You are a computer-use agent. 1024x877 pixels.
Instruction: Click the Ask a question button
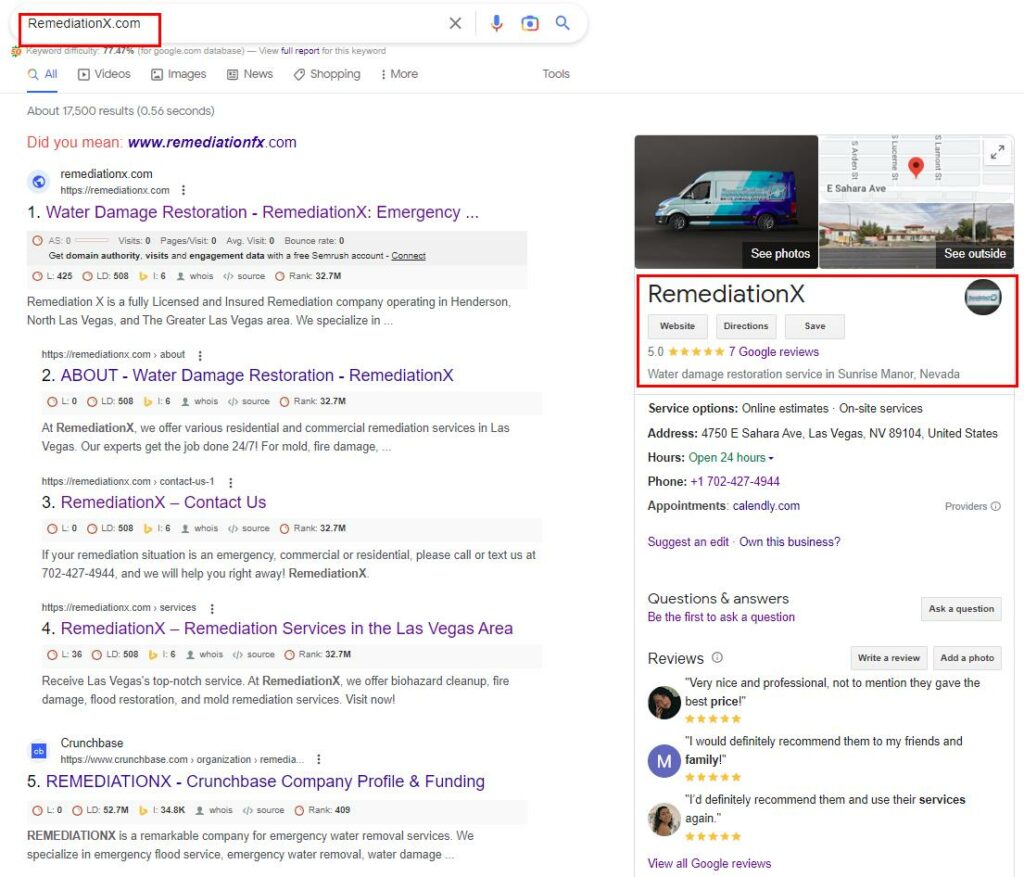pyautogui.click(x=961, y=609)
